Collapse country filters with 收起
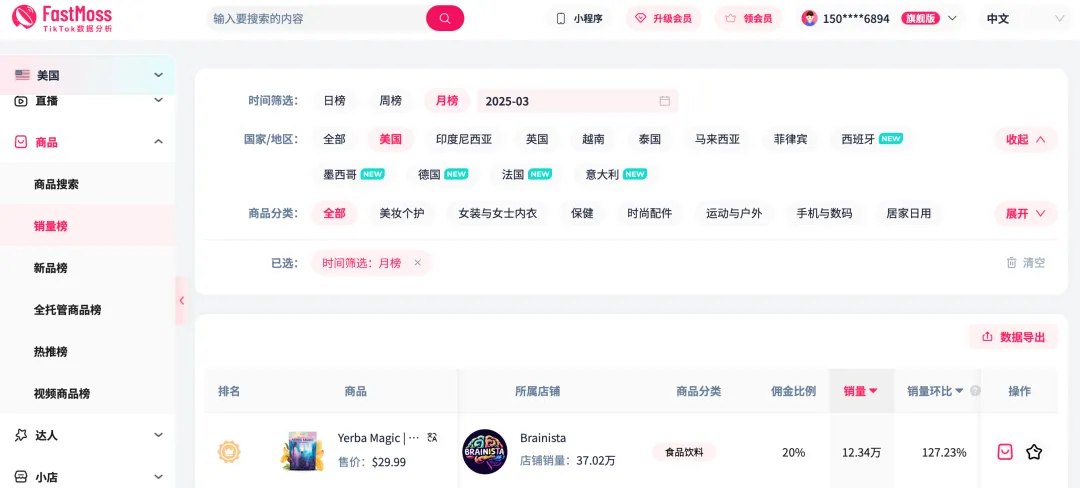The height and width of the screenshot is (488, 1080). point(1026,139)
